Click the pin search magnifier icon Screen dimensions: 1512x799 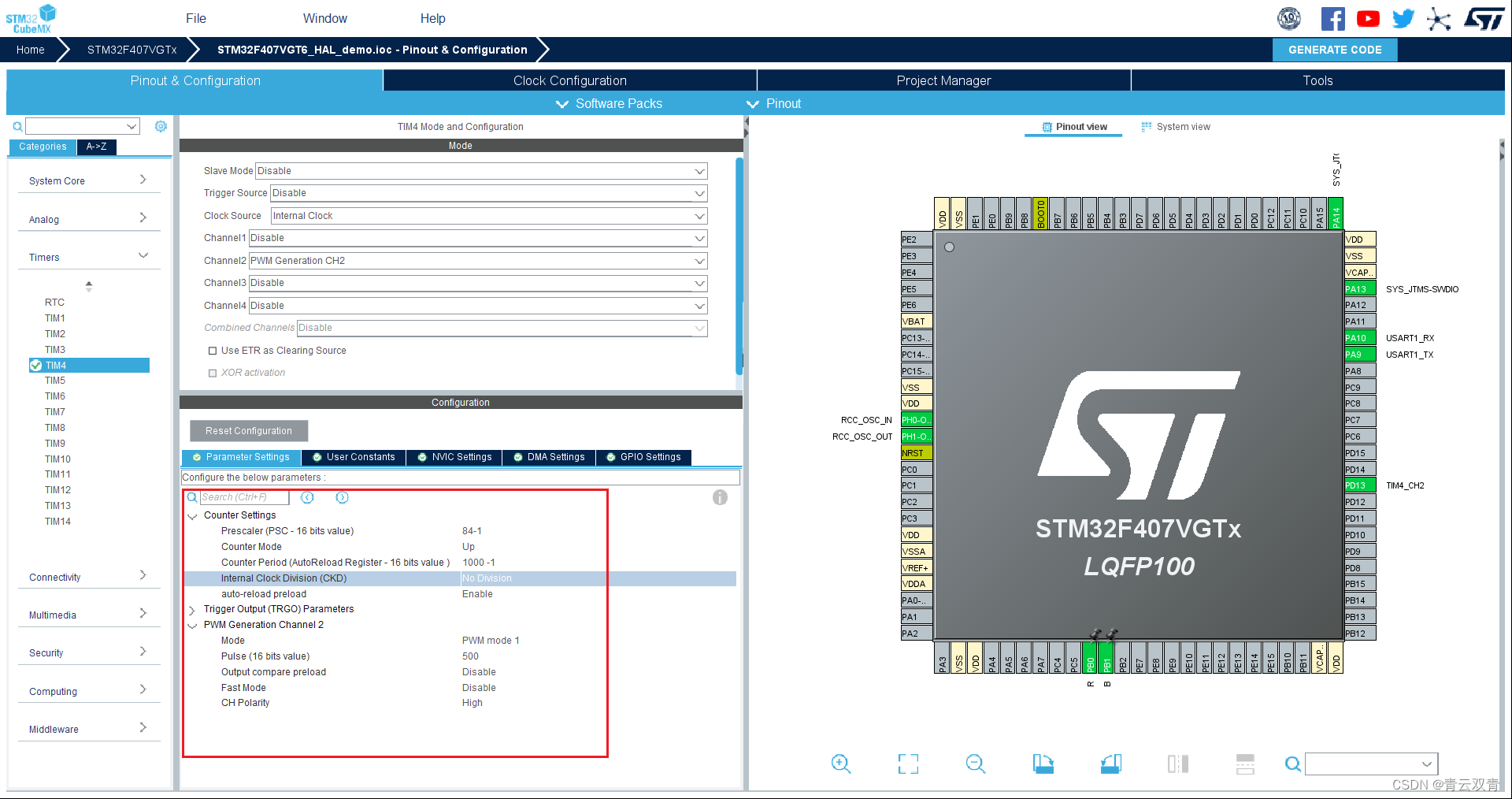click(1292, 764)
